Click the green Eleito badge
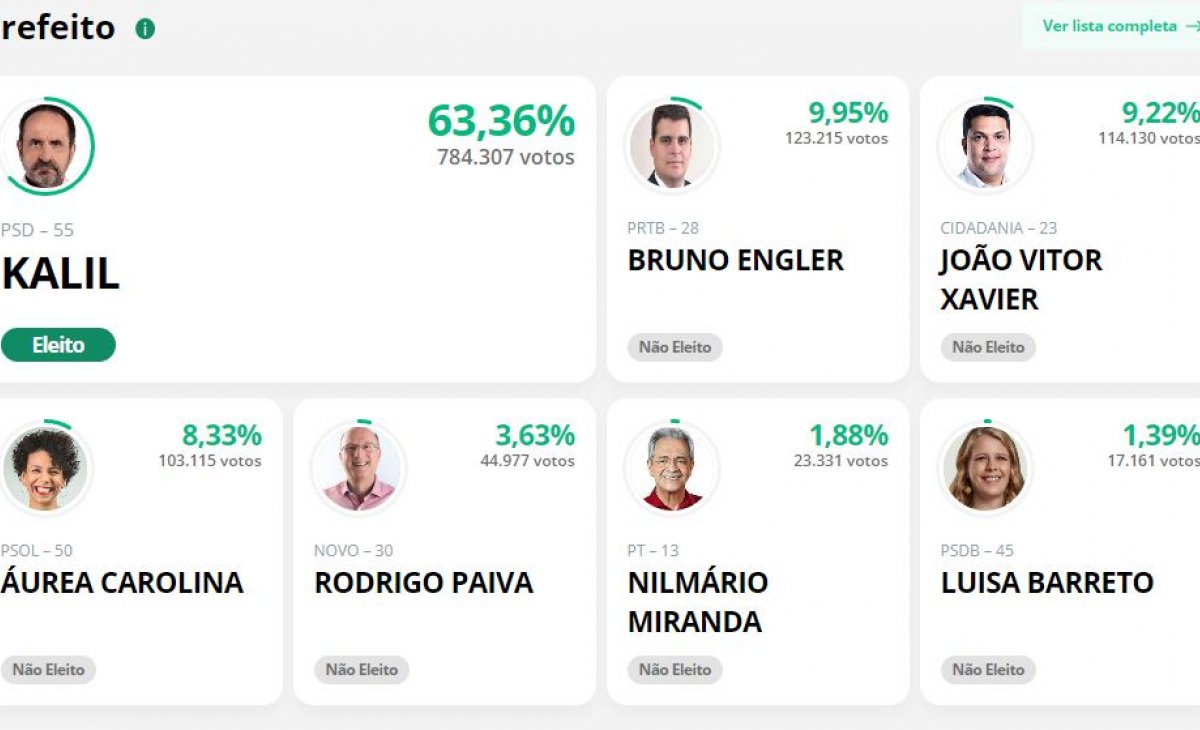Screen dimensions: 1200x730 point(58,345)
